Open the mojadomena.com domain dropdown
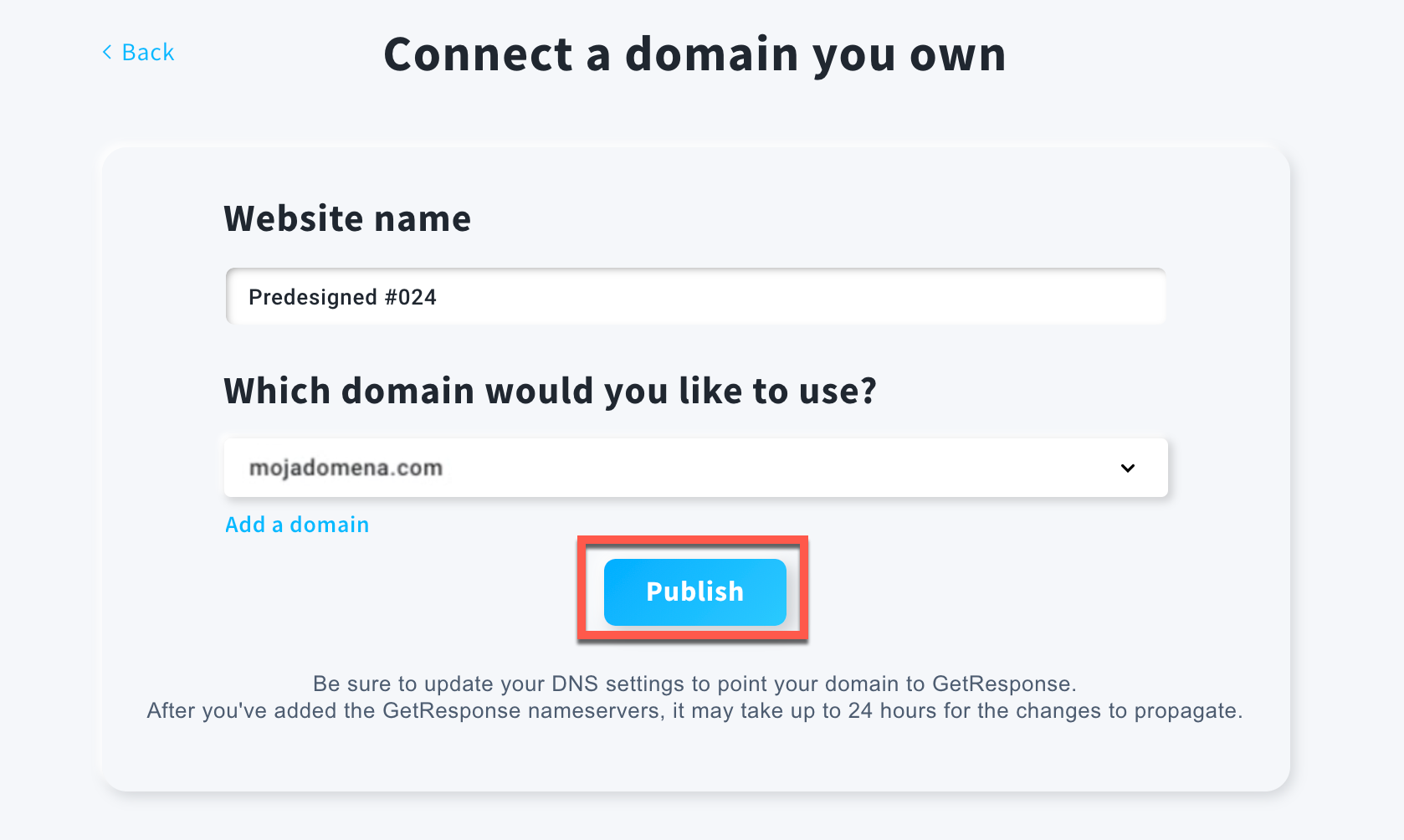The image size is (1404, 840). tap(695, 468)
